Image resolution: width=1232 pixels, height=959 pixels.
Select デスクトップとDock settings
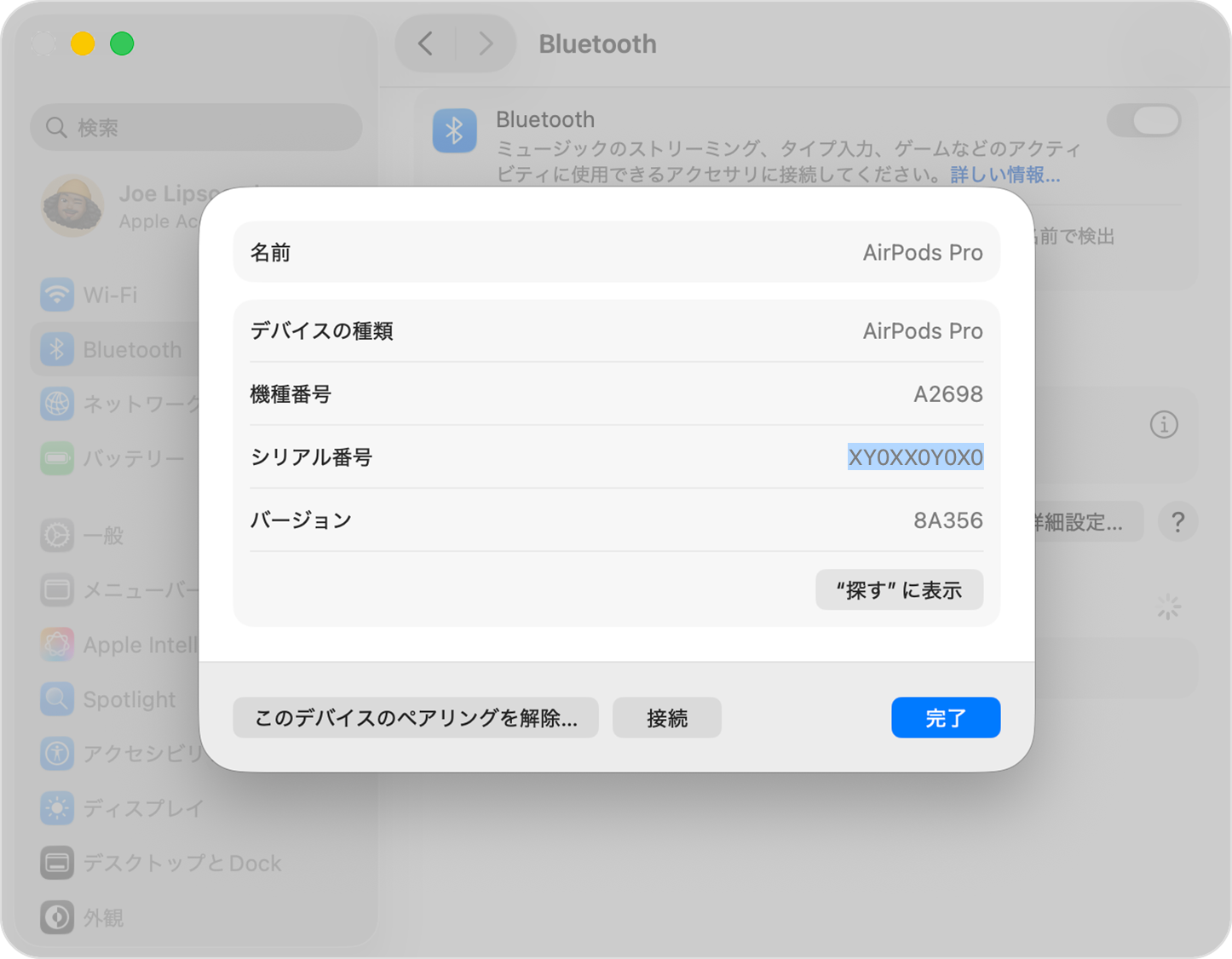coord(181,863)
